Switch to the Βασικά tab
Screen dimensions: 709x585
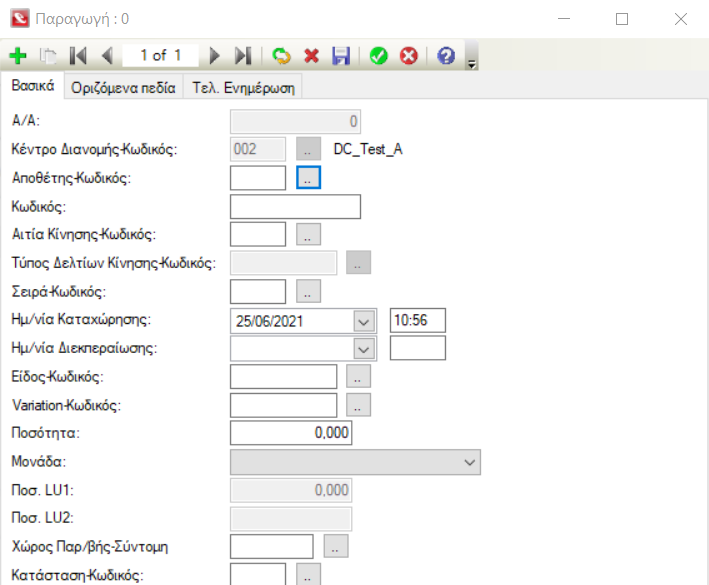33,85
